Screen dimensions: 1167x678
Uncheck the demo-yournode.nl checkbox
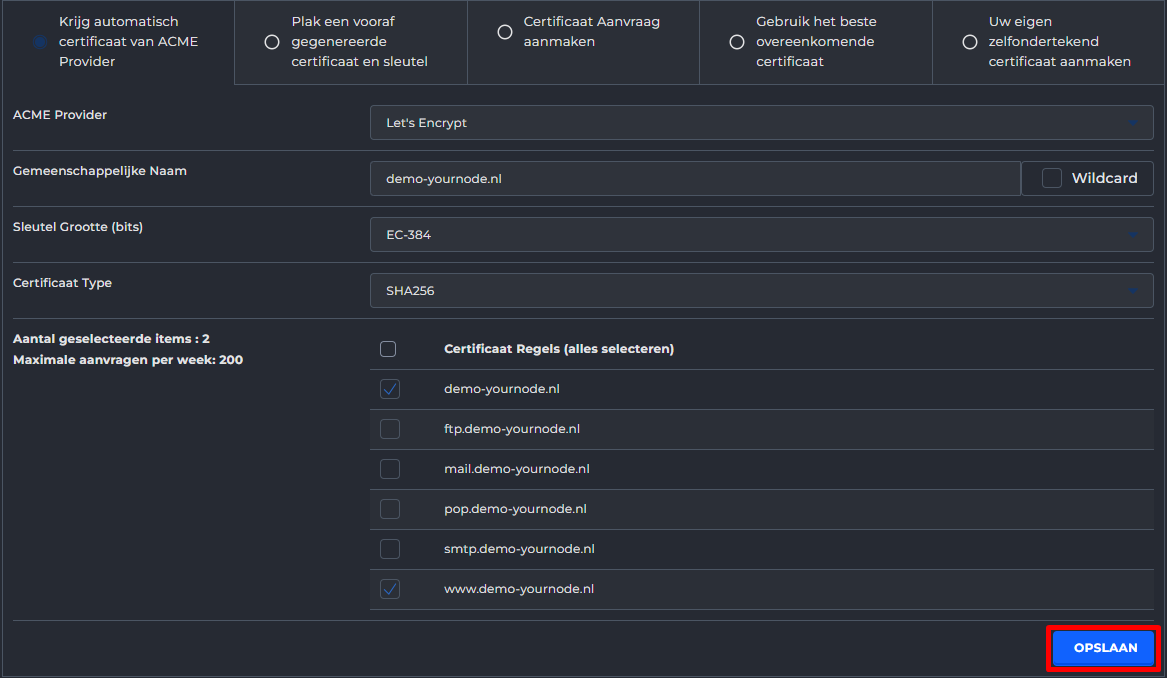tap(390, 389)
